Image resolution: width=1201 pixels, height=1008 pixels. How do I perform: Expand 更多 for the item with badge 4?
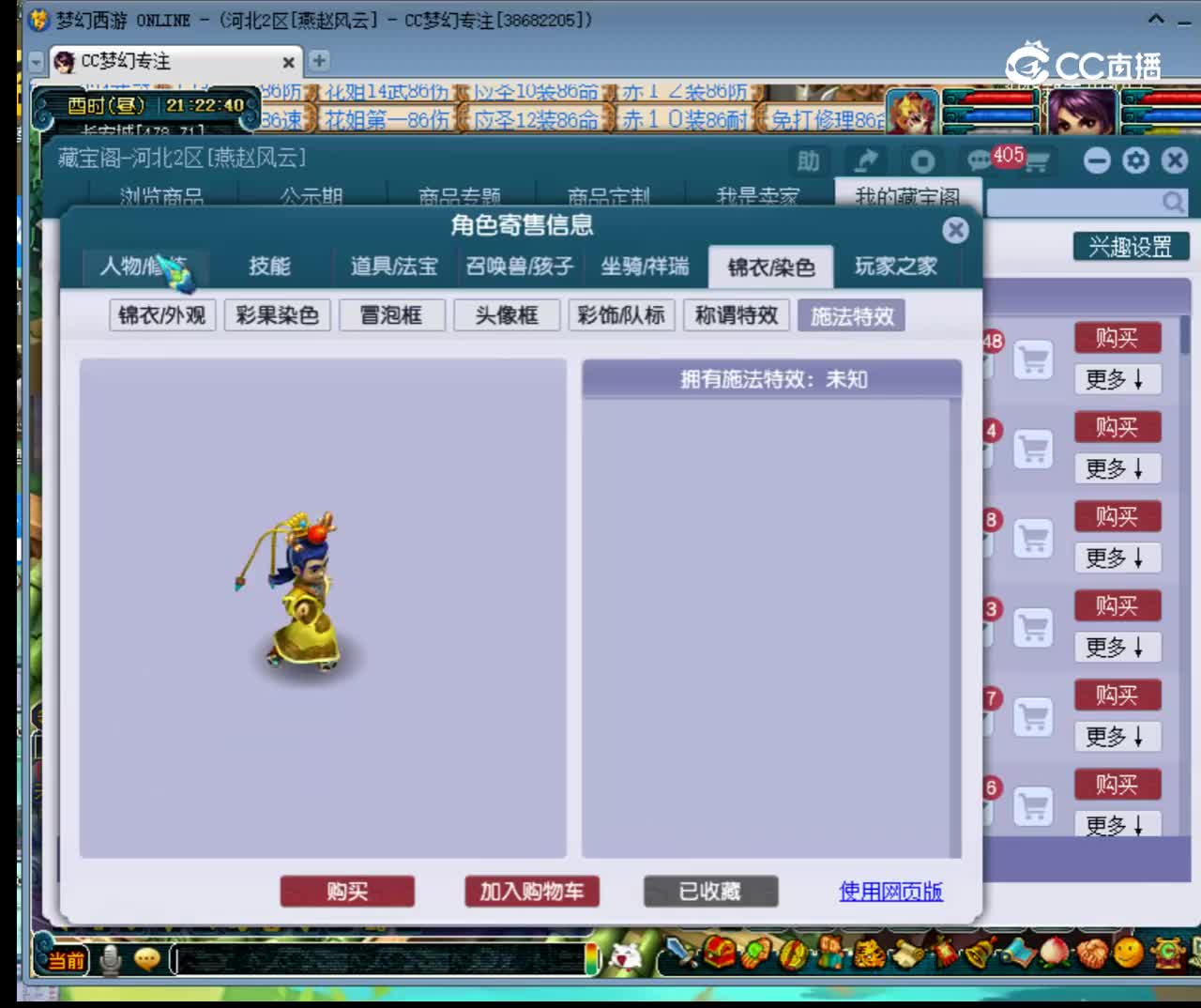point(1116,468)
